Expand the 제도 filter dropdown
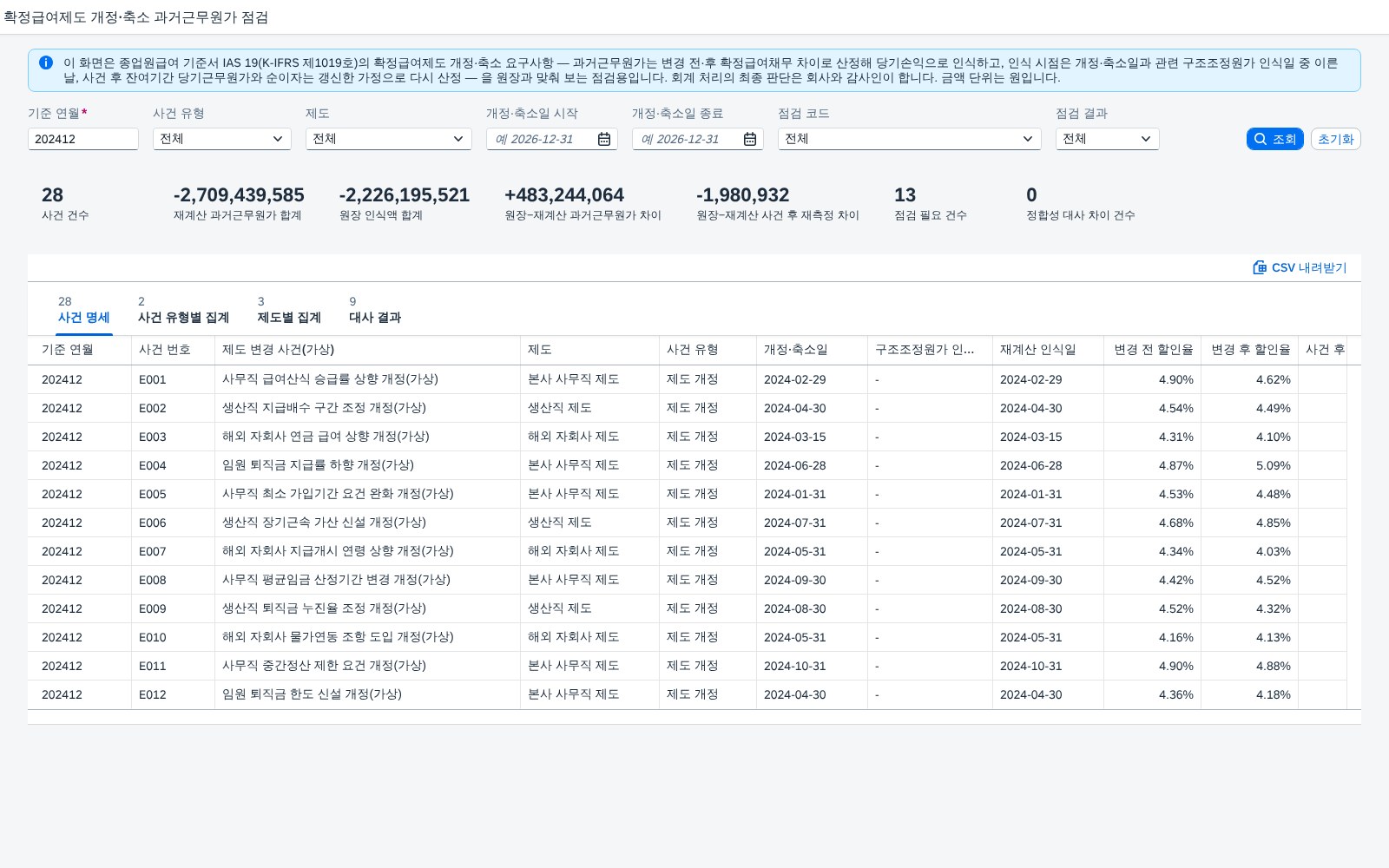1389x868 pixels. coord(389,139)
